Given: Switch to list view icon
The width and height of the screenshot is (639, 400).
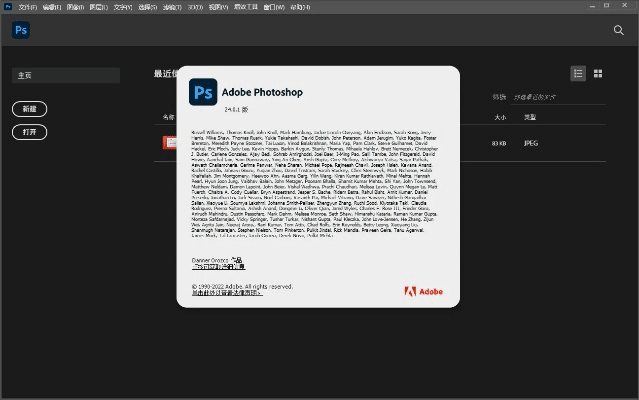Looking at the screenshot, I should pos(578,73).
